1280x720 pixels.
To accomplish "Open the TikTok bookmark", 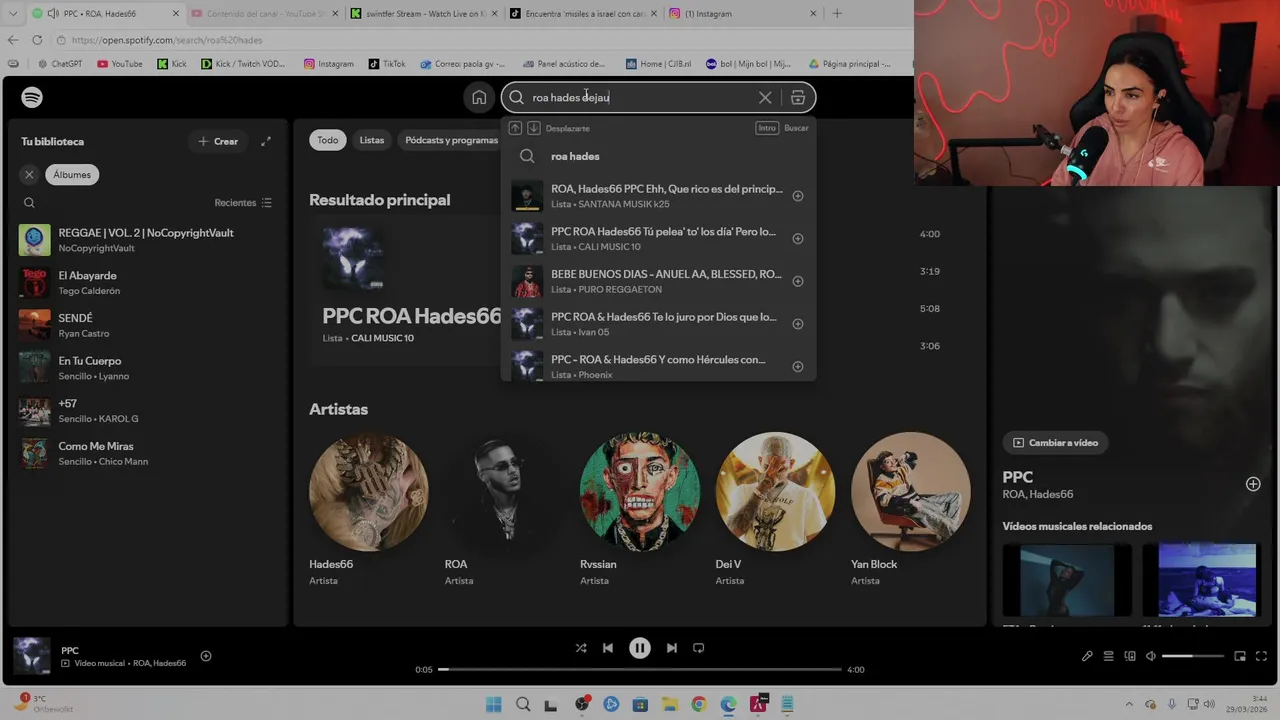I will pos(387,64).
